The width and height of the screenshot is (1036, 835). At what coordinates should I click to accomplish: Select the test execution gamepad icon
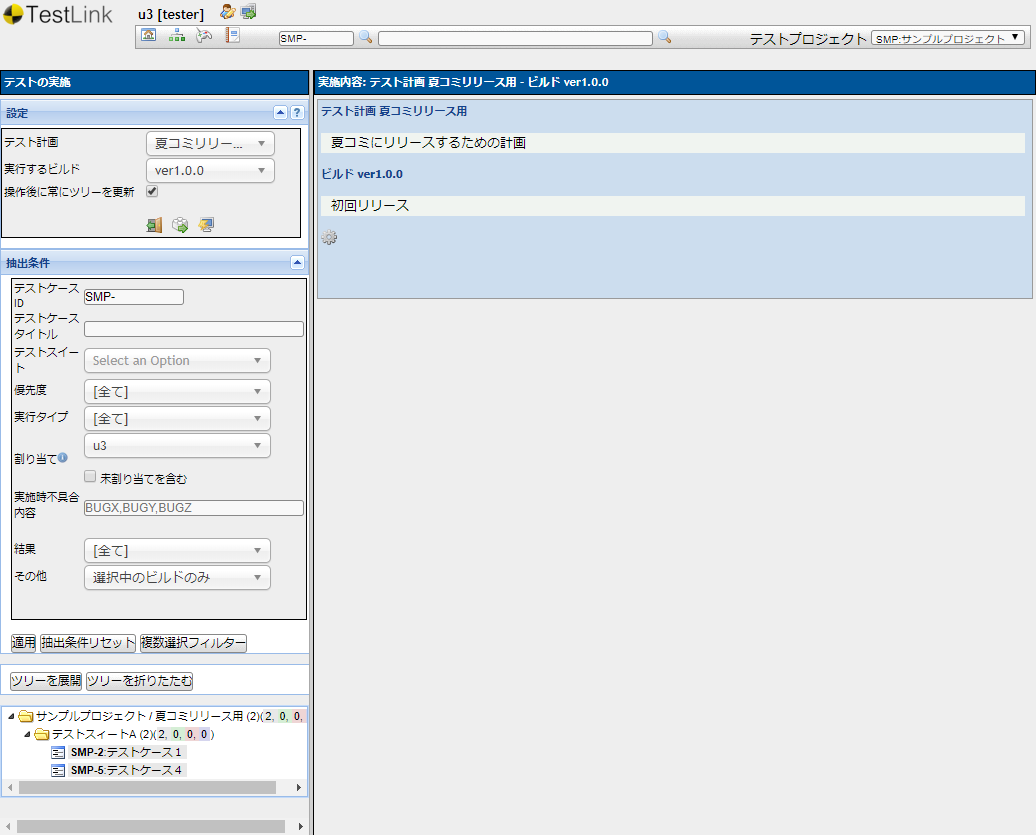pyautogui.click(x=204, y=35)
